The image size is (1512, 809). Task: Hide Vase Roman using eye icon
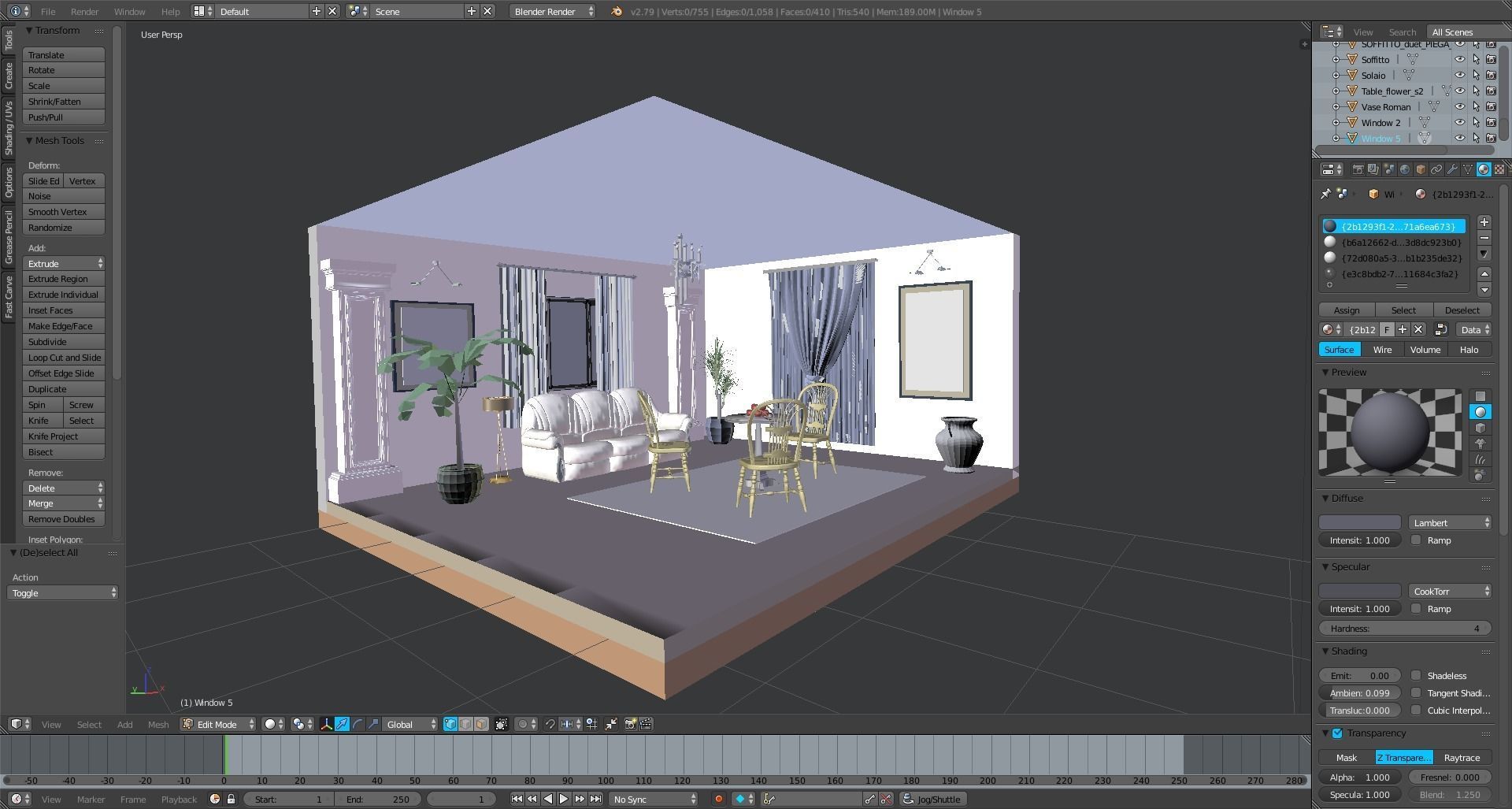coord(1459,106)
